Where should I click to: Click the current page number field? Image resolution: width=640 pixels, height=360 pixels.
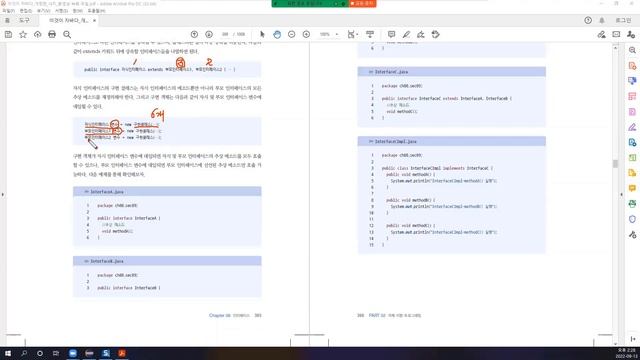(x=225, y=35)
